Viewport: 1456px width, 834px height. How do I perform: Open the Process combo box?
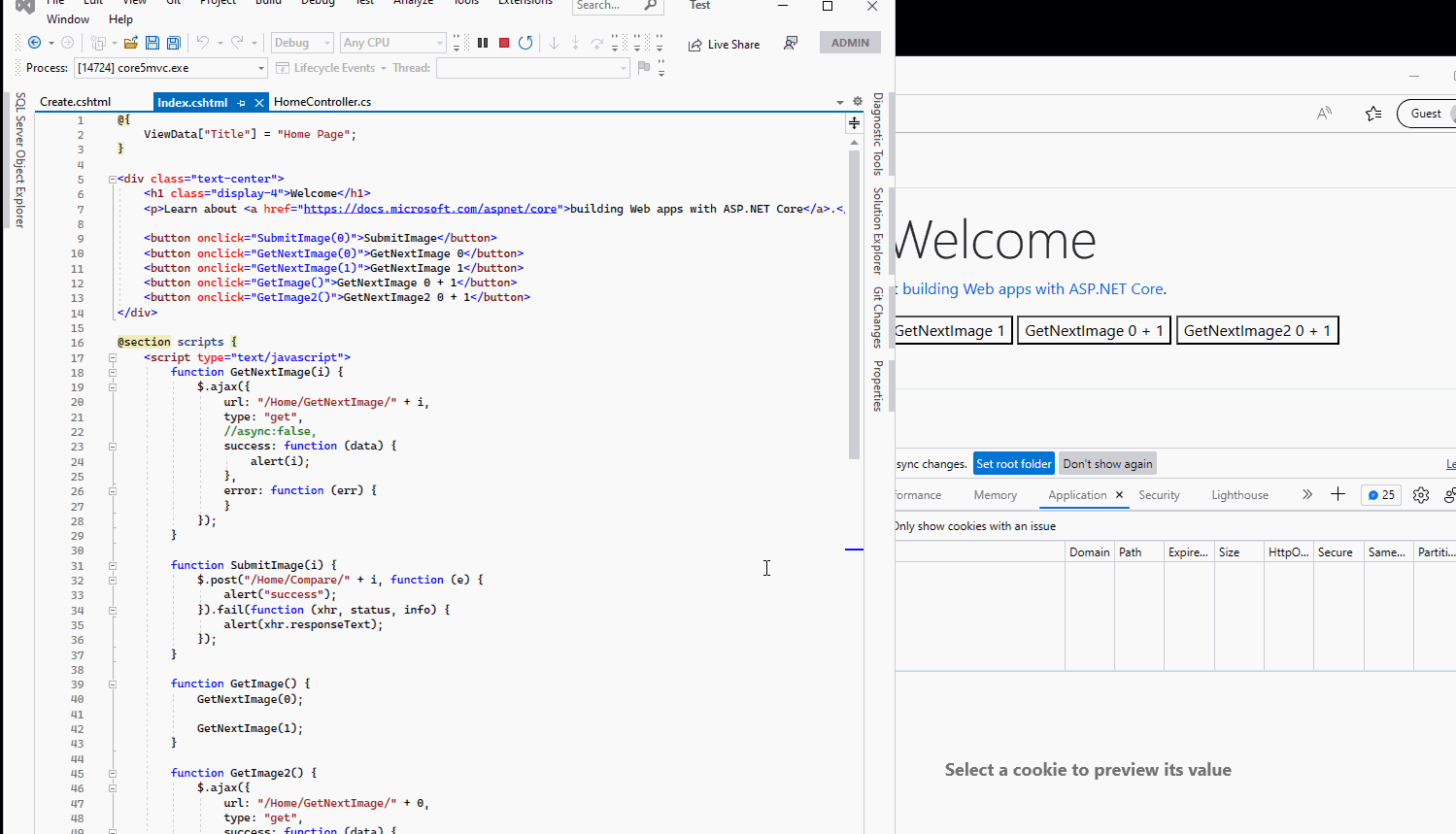171,68
